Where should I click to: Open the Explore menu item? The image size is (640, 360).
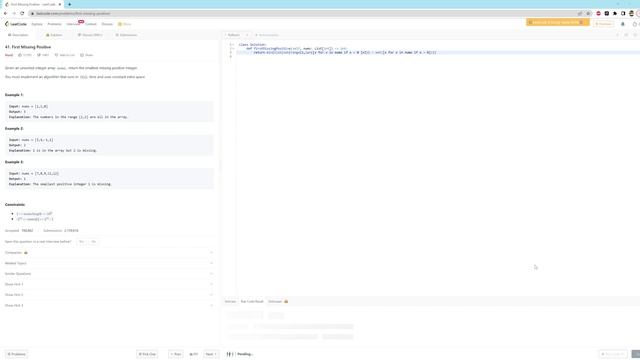[37, 24]
